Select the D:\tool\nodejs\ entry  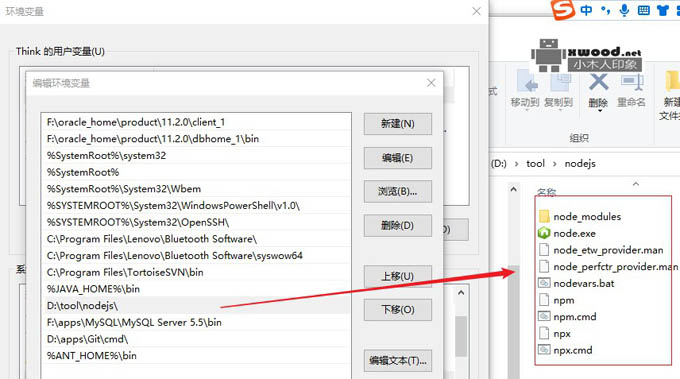coord(196,306)
